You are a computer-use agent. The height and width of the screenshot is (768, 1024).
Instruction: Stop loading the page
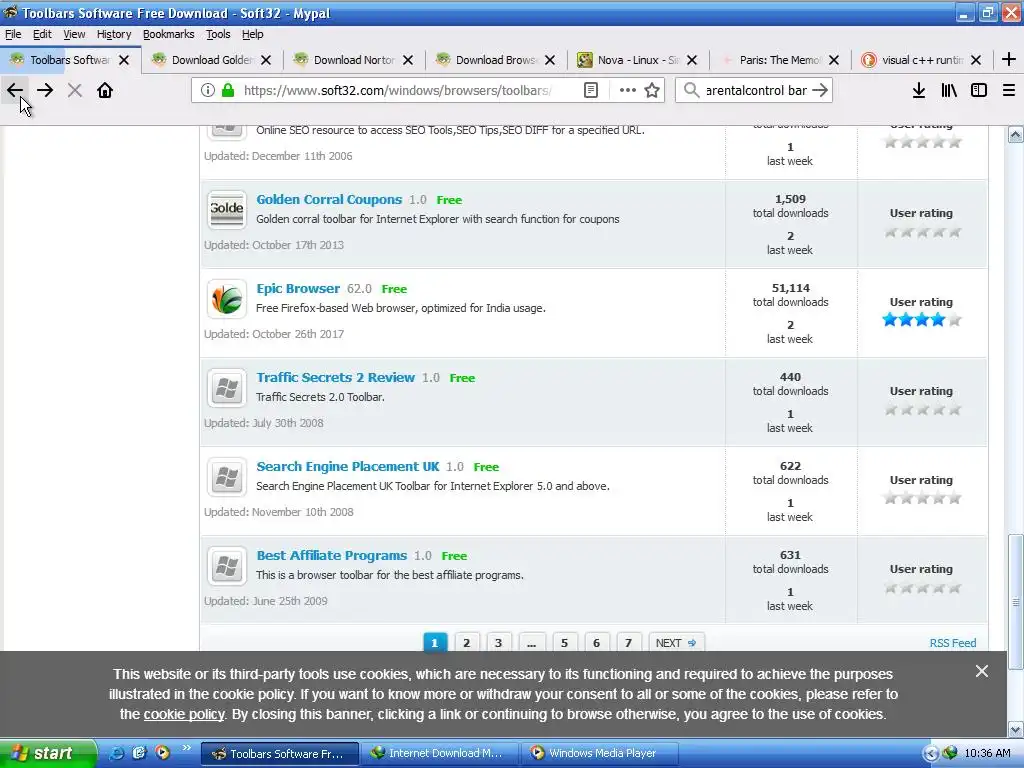click(x=75, y=90)
